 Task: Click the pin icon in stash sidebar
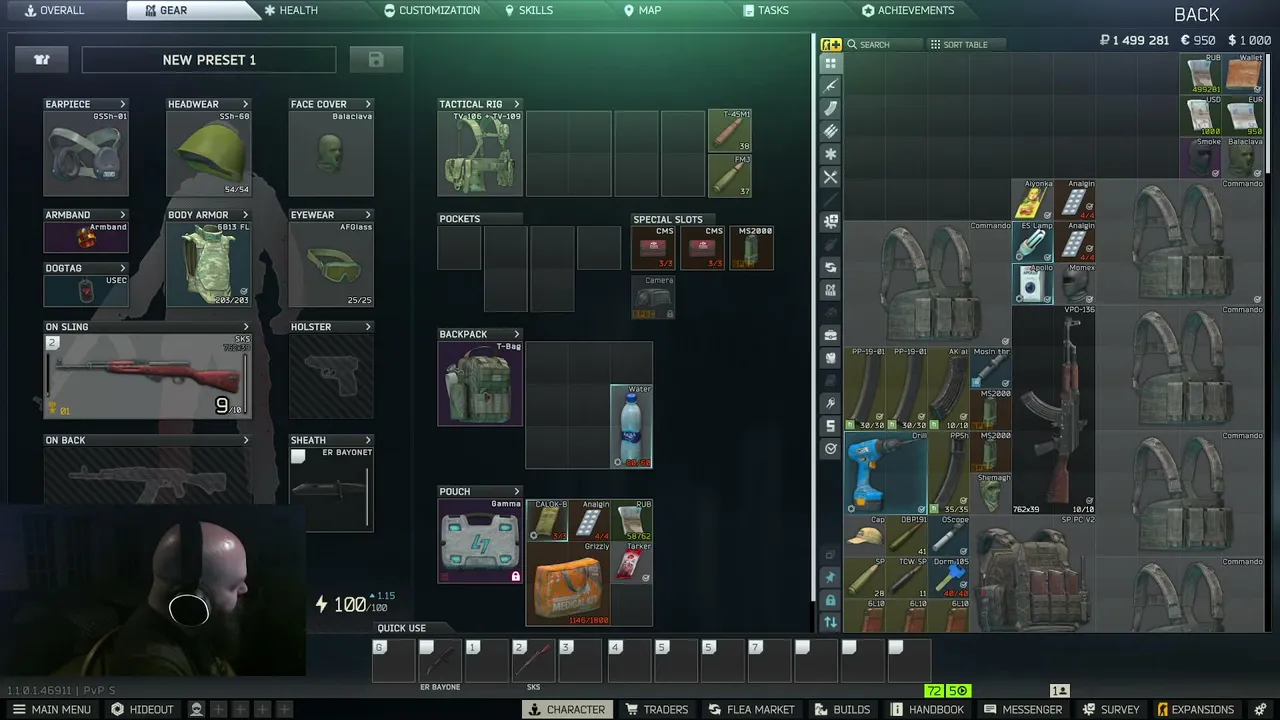click(830, 577)
